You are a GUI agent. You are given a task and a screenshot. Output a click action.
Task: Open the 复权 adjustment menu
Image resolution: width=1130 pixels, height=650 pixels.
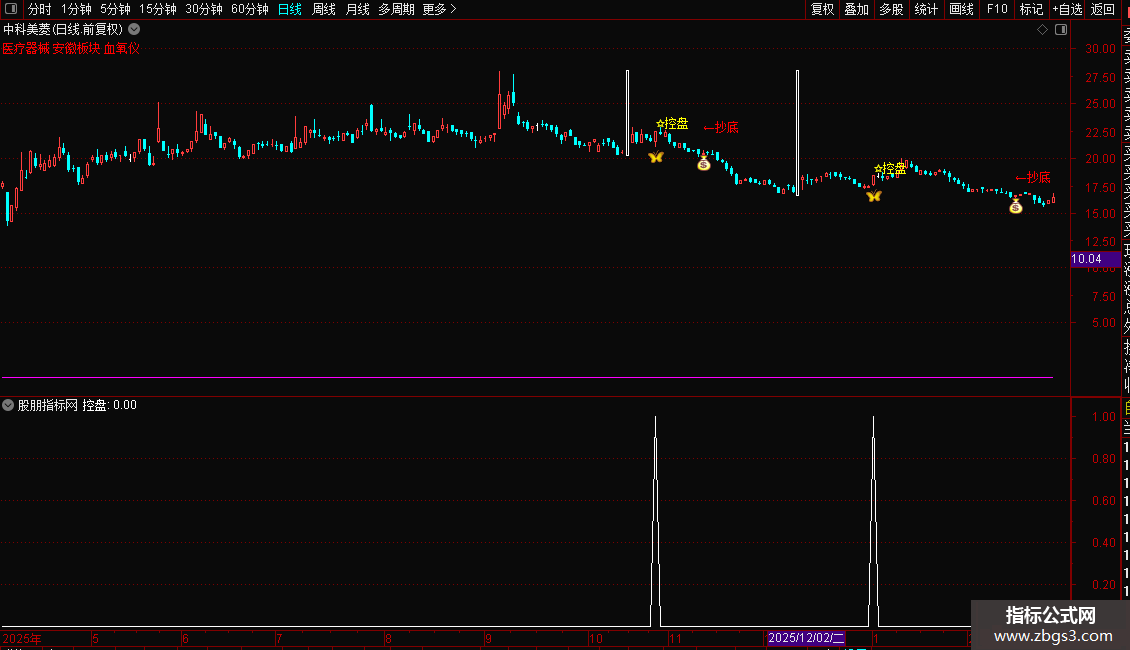(x=822, y=9)
